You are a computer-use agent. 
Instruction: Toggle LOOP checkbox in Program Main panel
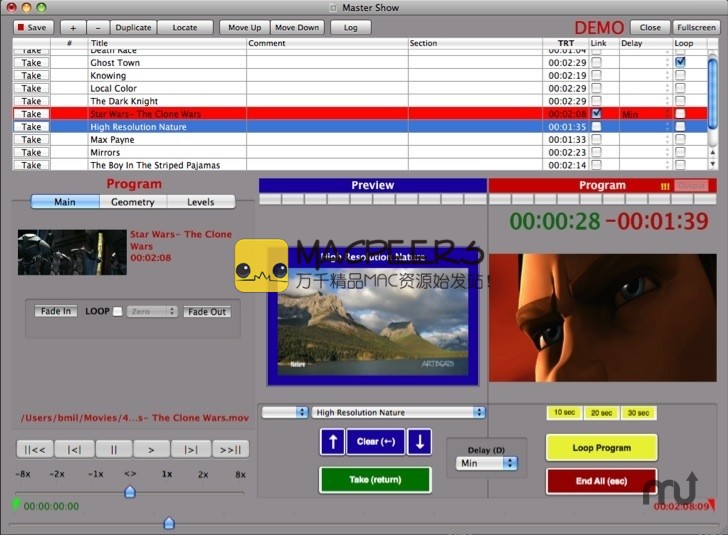tap(117, 311)
